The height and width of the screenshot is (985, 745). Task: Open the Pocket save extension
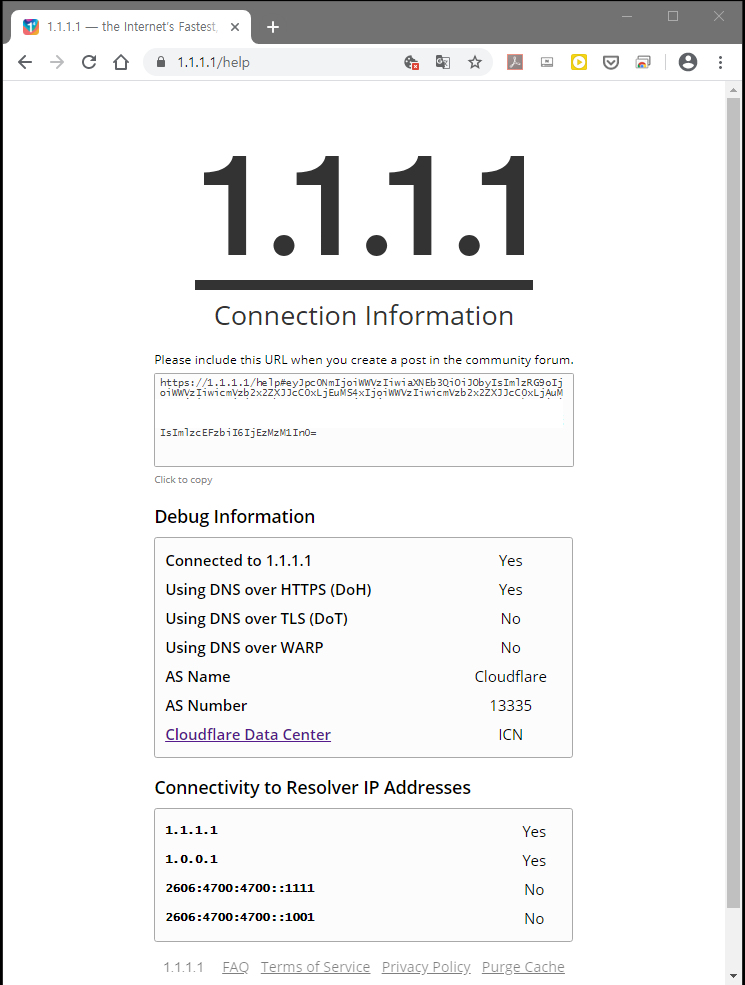(x=611, y=62)
